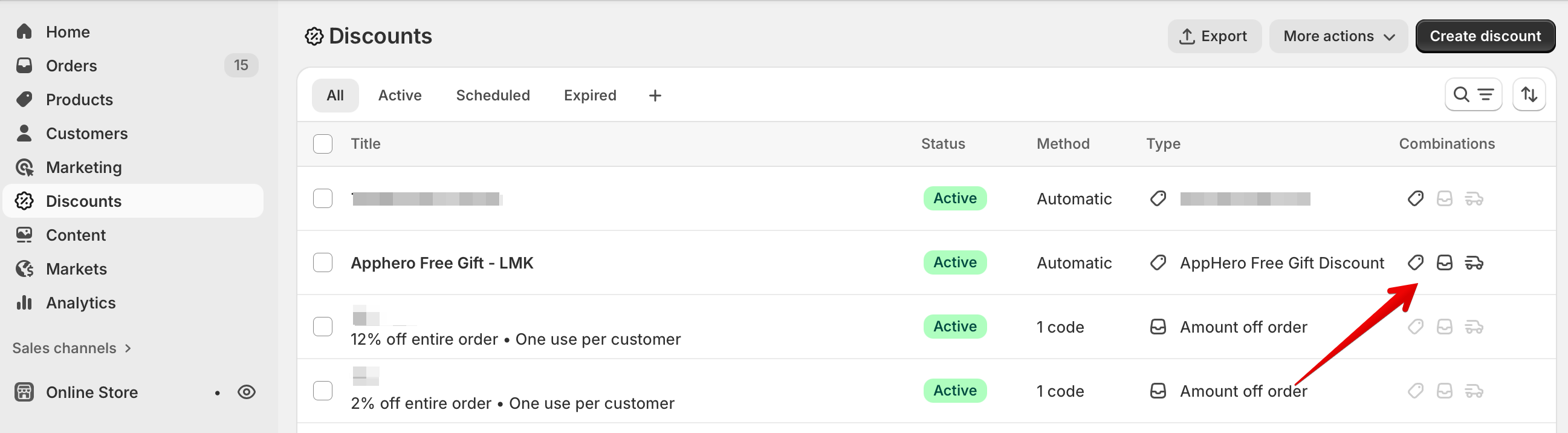The image size is (1568, 433).
Task: Go to Orders in the sidebar
Action: tap(71, 66)
